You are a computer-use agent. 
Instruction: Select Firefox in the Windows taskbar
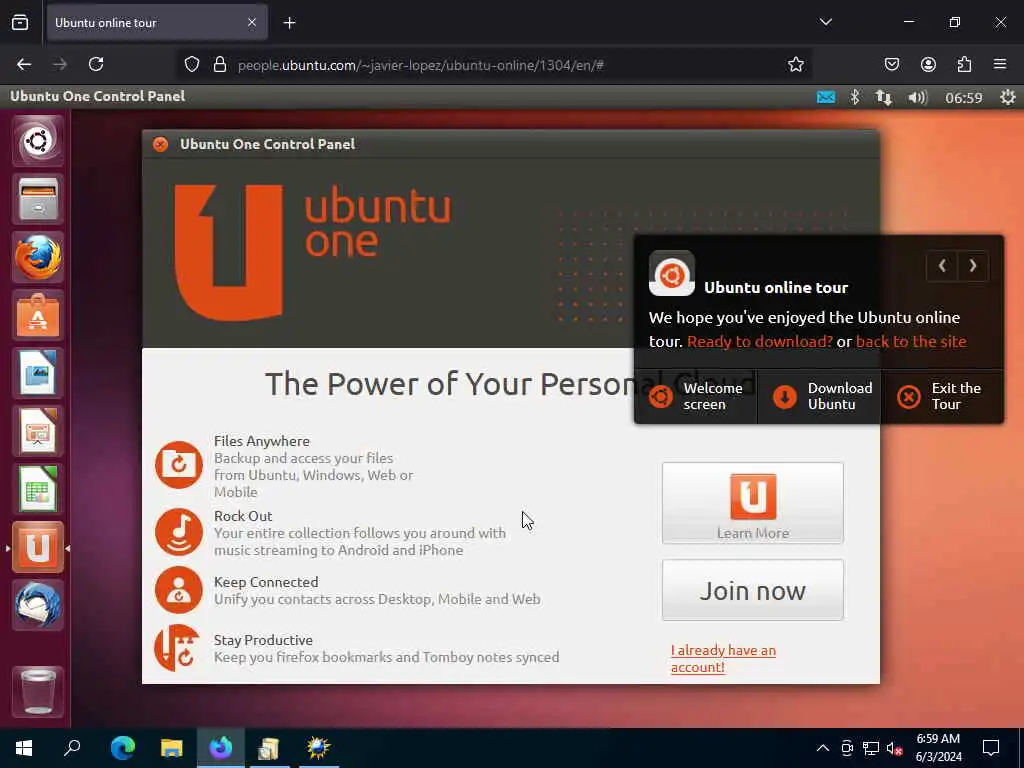(221, 748)
